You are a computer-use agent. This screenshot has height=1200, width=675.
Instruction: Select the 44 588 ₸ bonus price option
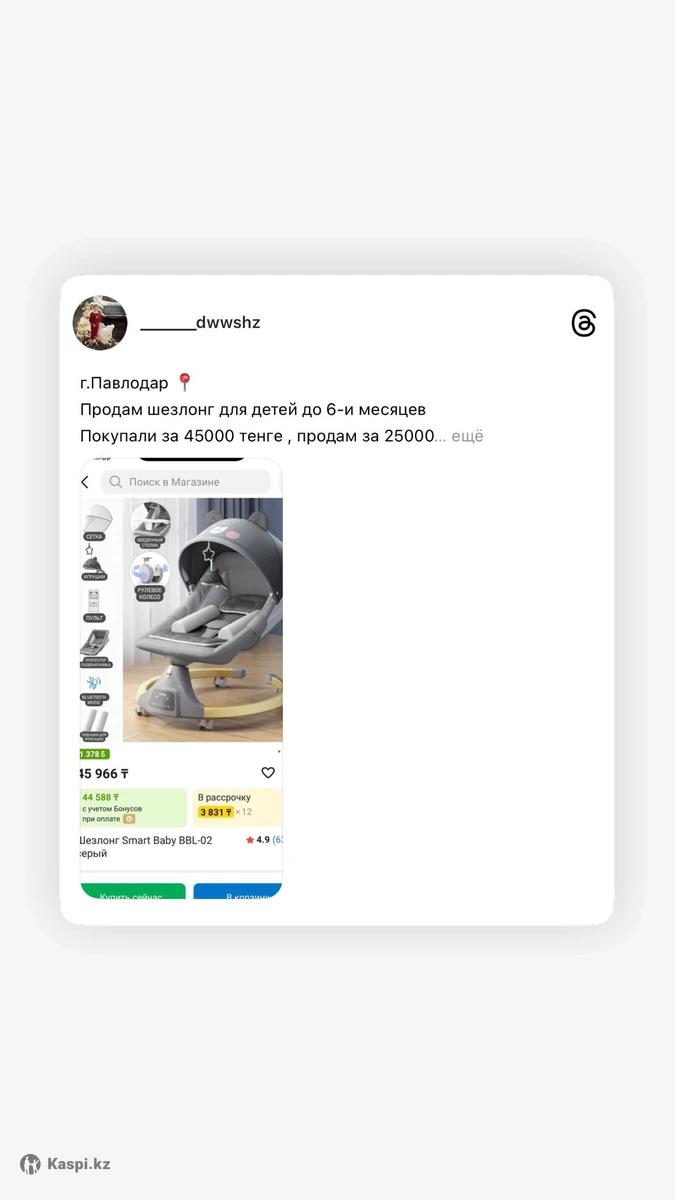(x=133, y=806)
